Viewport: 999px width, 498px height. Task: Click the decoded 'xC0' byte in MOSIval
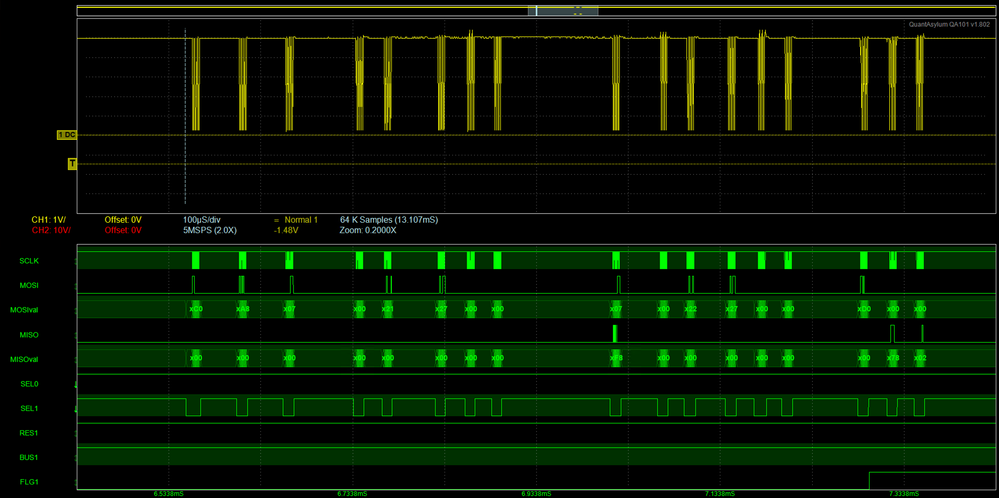[x=196, y=309]
